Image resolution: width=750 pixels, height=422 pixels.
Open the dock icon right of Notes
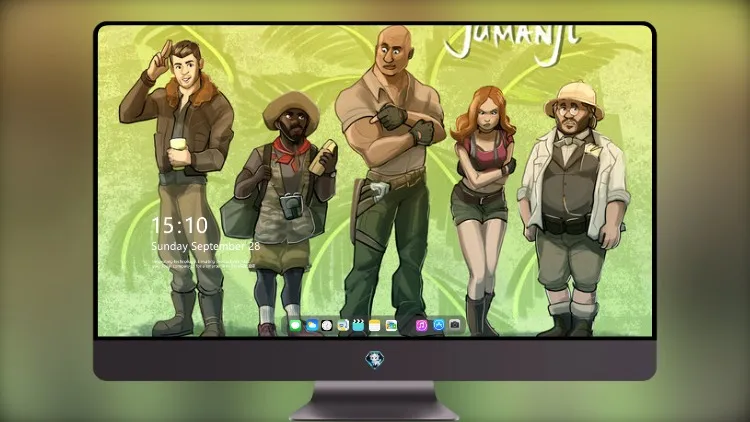(x=391, y=326)
